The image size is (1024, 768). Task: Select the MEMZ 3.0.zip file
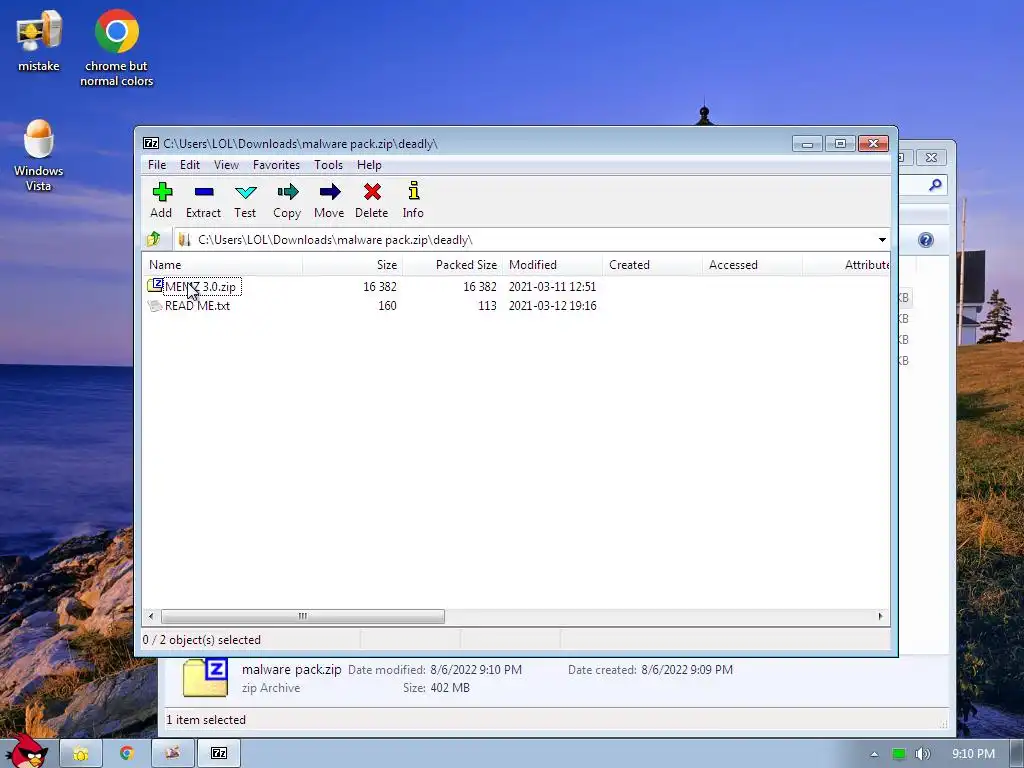coord(200,286)
